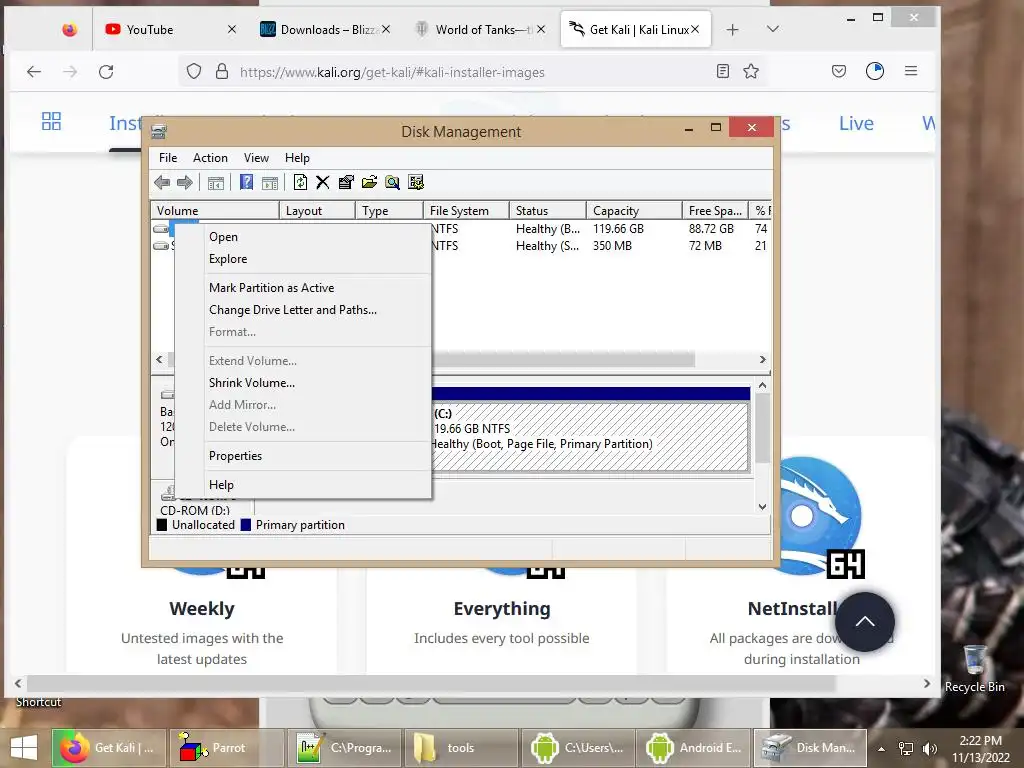Screen dimensions: 1024x768
Task: Bookmark page with the star icon
Action: tap(751, 71)
